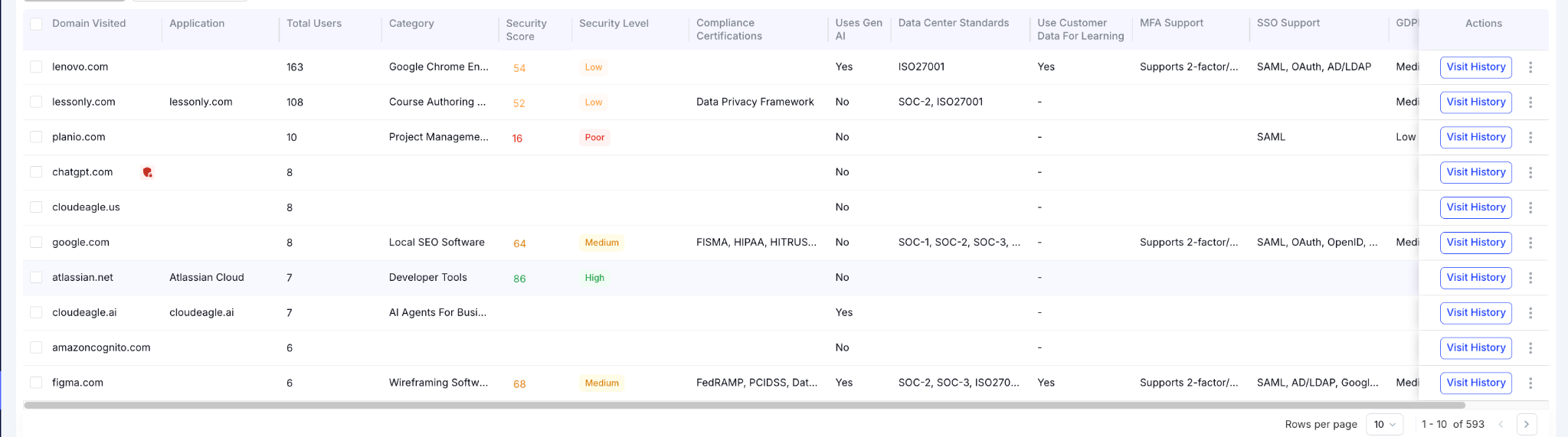Click the SSO Support column header
Screen dimensions: 1568x437
pyautogui.click(x=1288, y=23)
